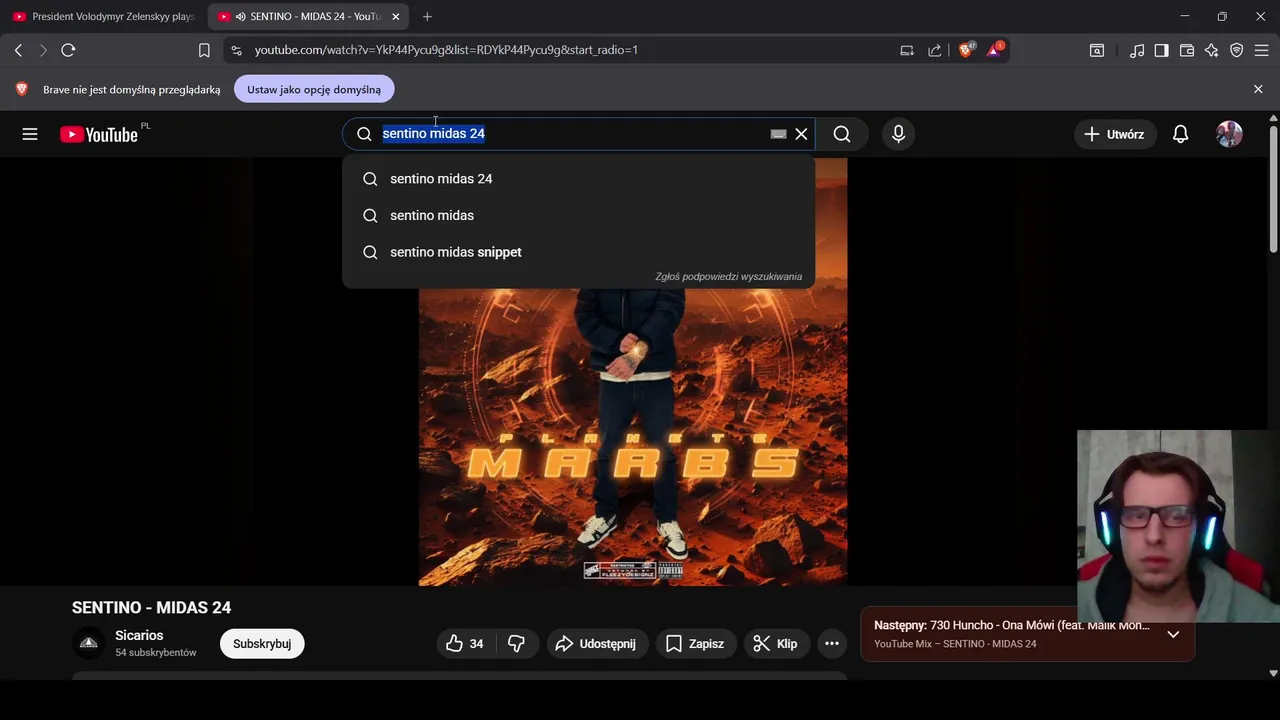Click the SENTINO - MIDAS 24 video title
The width and height of the screenshot is (1280, 720).
point(151,607)
